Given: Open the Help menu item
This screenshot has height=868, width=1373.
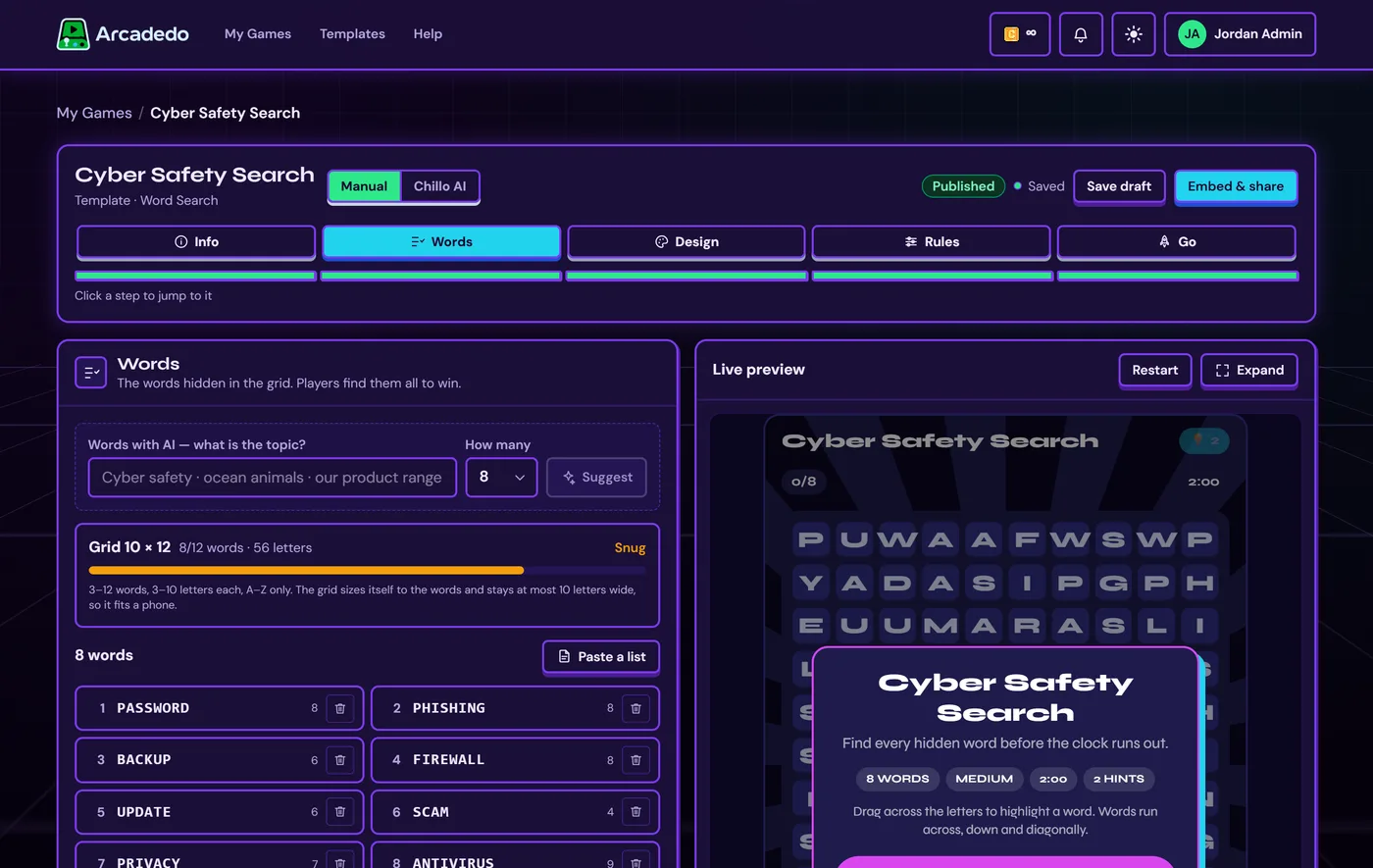Looking at the screenshot, I should tap(428, 34).
